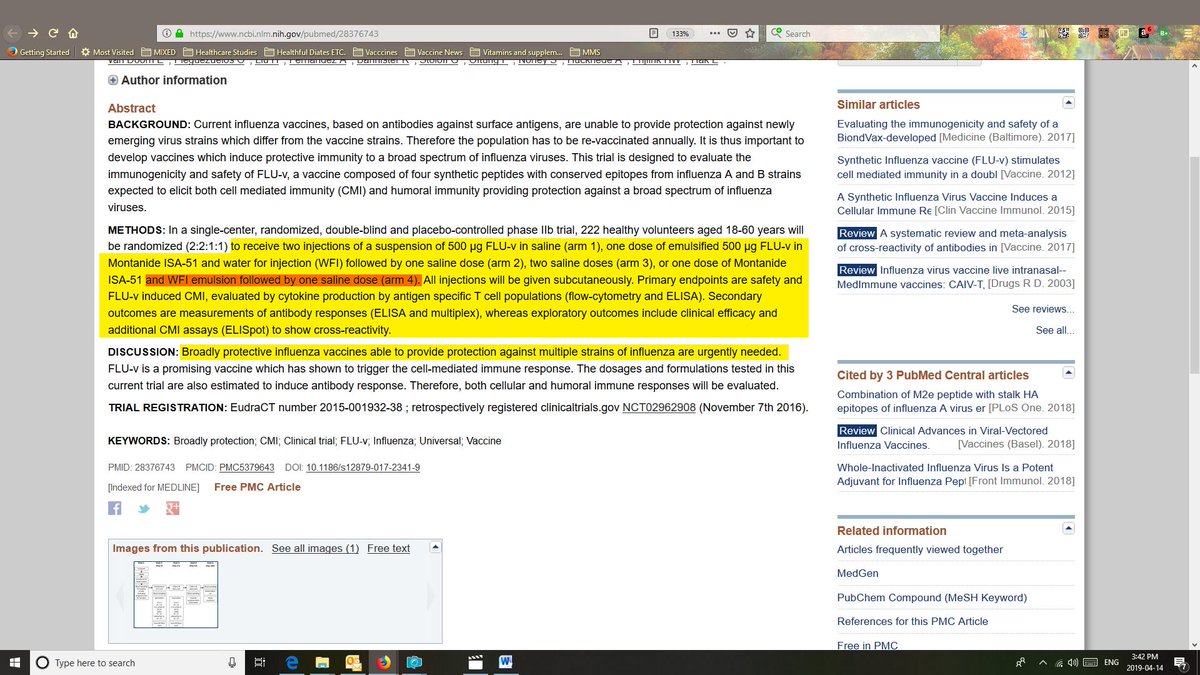Collapse the Cited by PubMed Central panel

coord(1068,375)
